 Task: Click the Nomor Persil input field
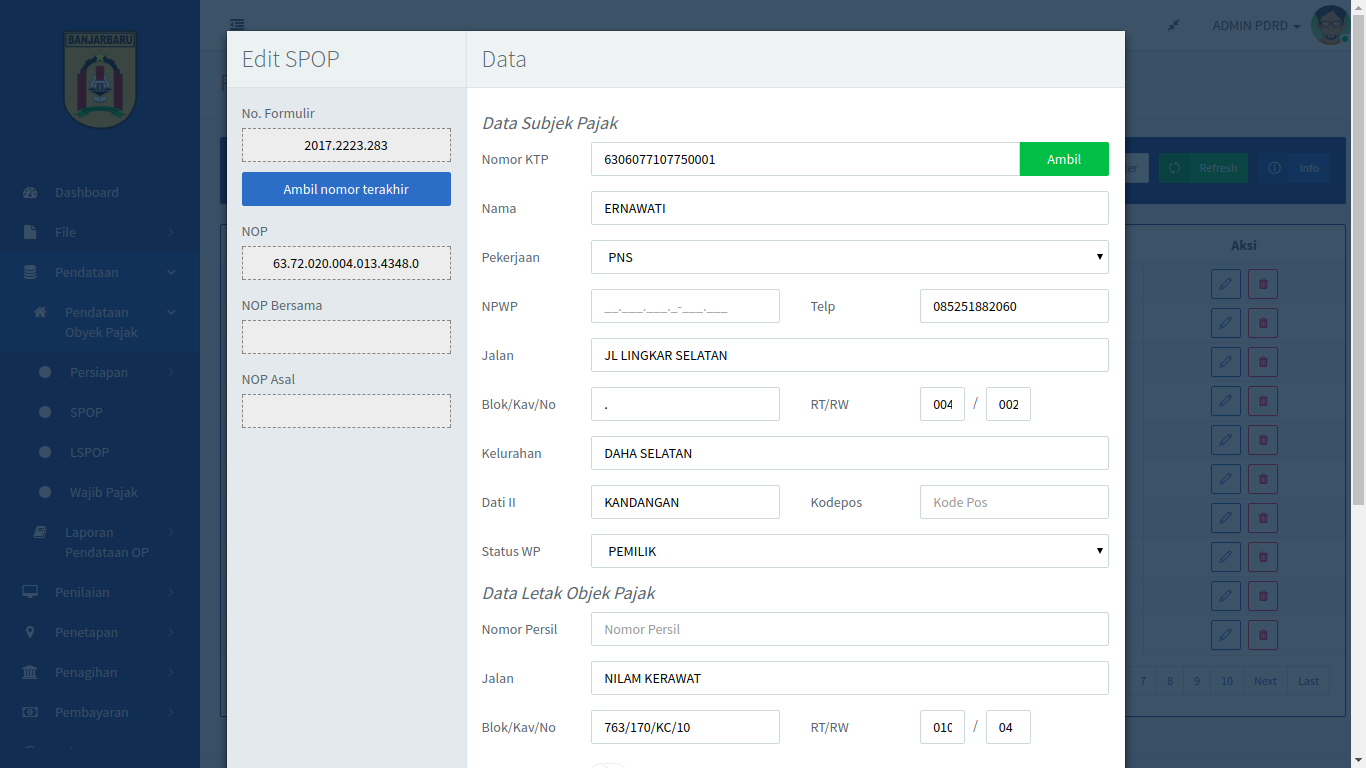click(x=850, y=629)
